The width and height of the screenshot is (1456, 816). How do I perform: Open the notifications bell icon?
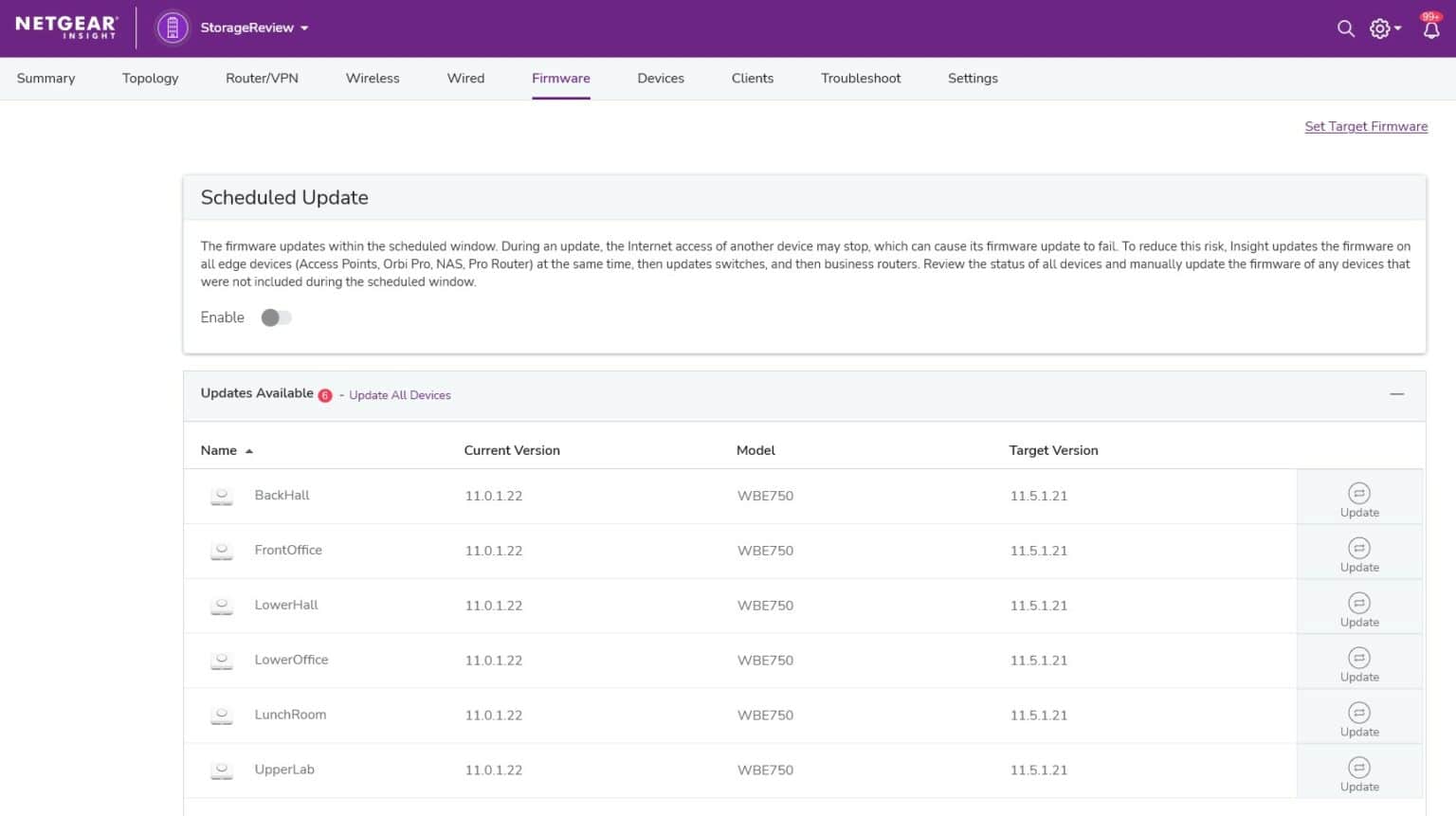[x=1431, y=28]
